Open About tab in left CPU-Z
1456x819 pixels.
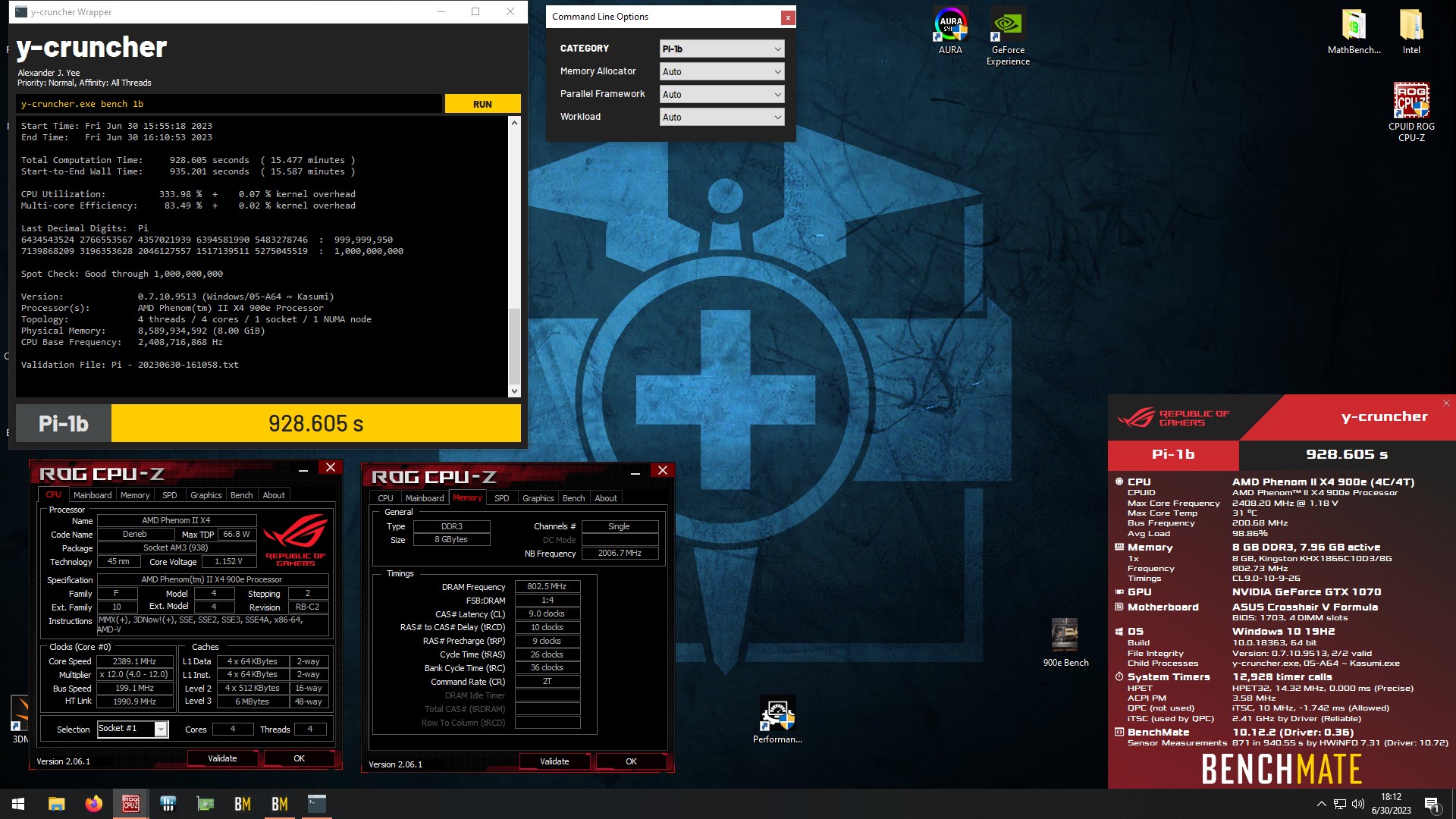click(274, 495)
